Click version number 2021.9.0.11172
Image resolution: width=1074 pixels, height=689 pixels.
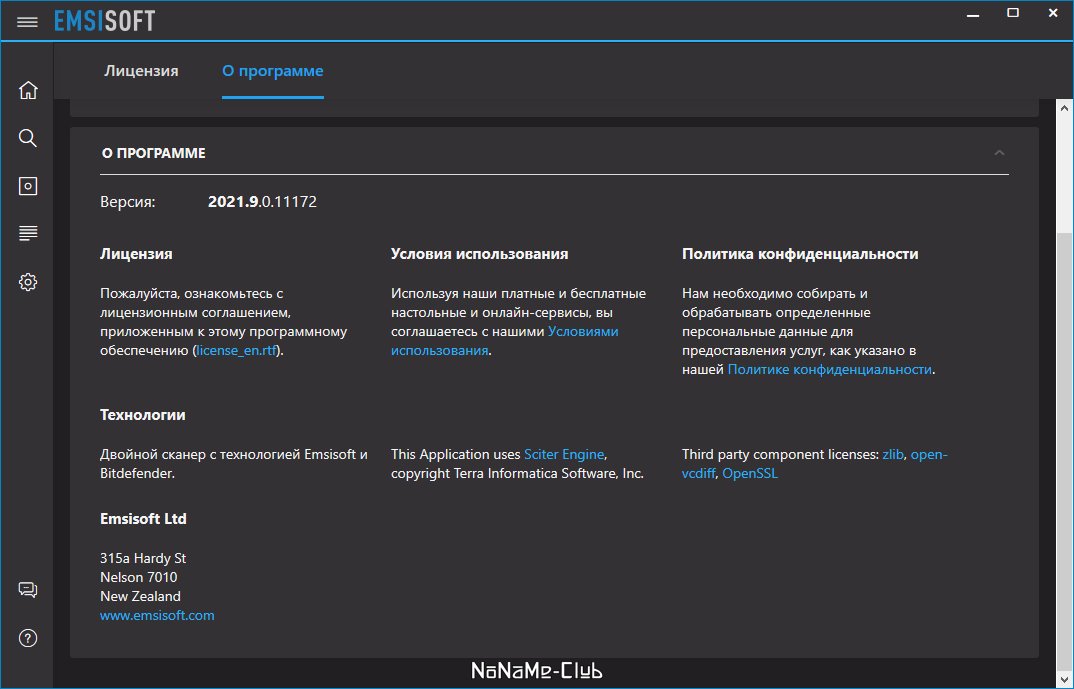point(262,201)
